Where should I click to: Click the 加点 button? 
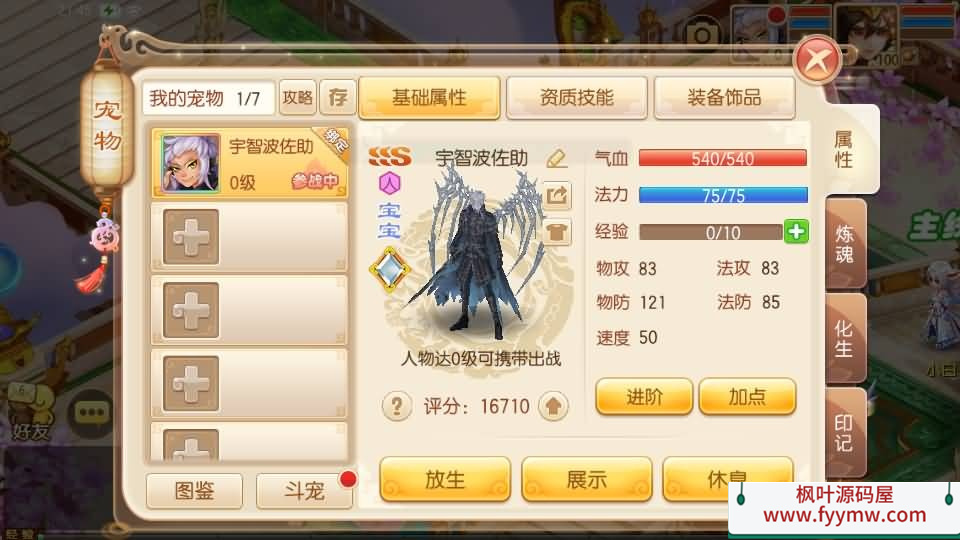point(747,397)
